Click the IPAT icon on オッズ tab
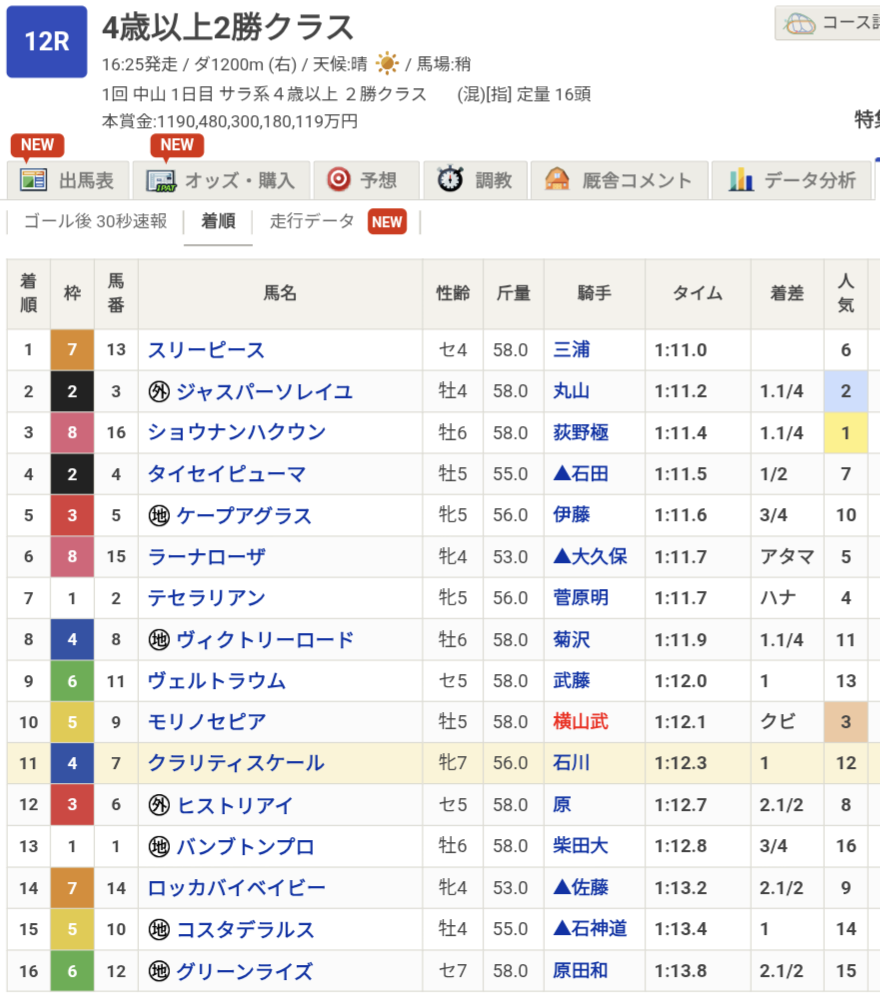Viewport: 880px width, 1004px height. click(x=160, y=181)
